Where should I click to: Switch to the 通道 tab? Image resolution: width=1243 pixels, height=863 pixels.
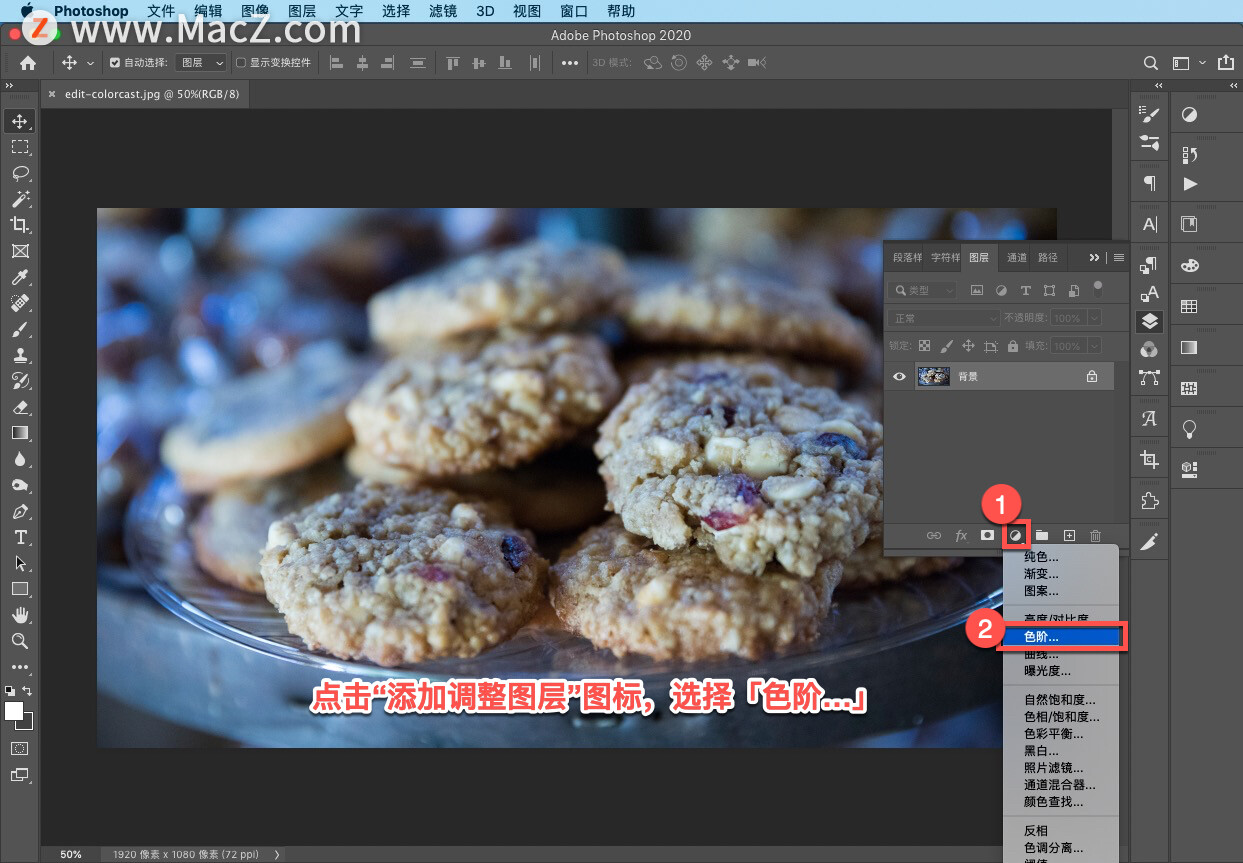point(1016,257)
